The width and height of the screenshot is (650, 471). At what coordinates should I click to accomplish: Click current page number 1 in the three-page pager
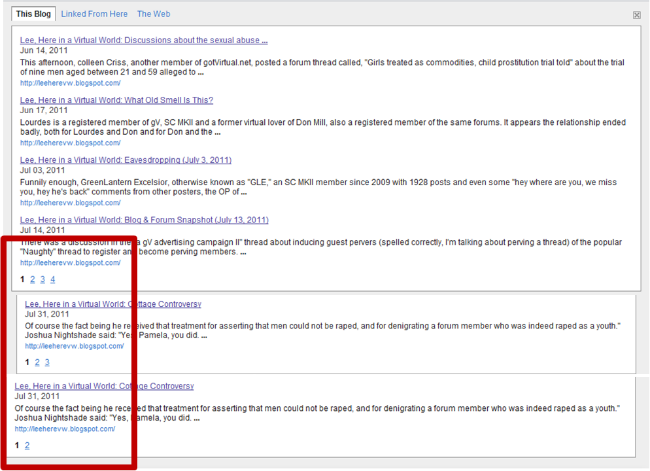[x=27, y=362]
